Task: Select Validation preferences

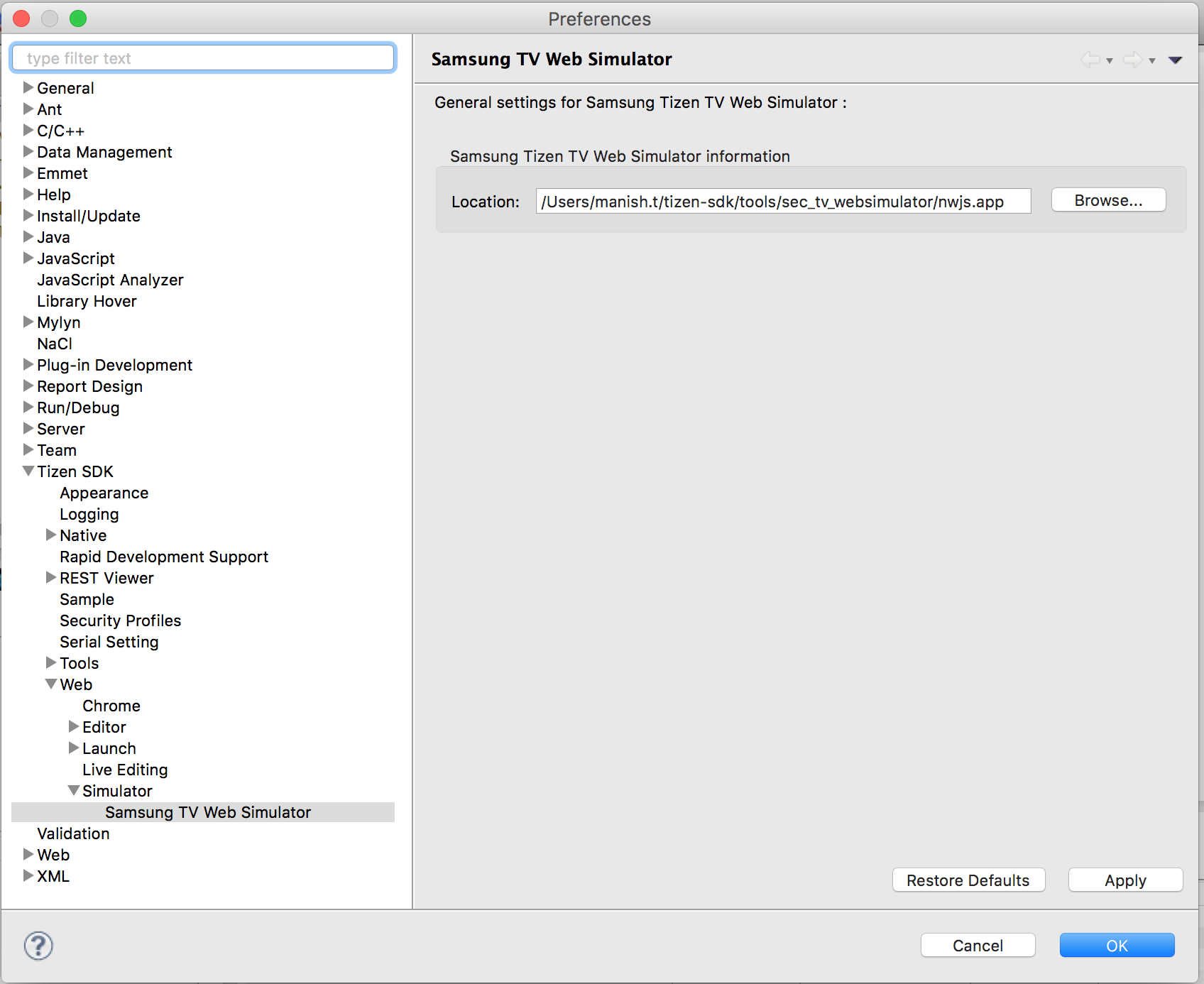Action: coord(73,833)
